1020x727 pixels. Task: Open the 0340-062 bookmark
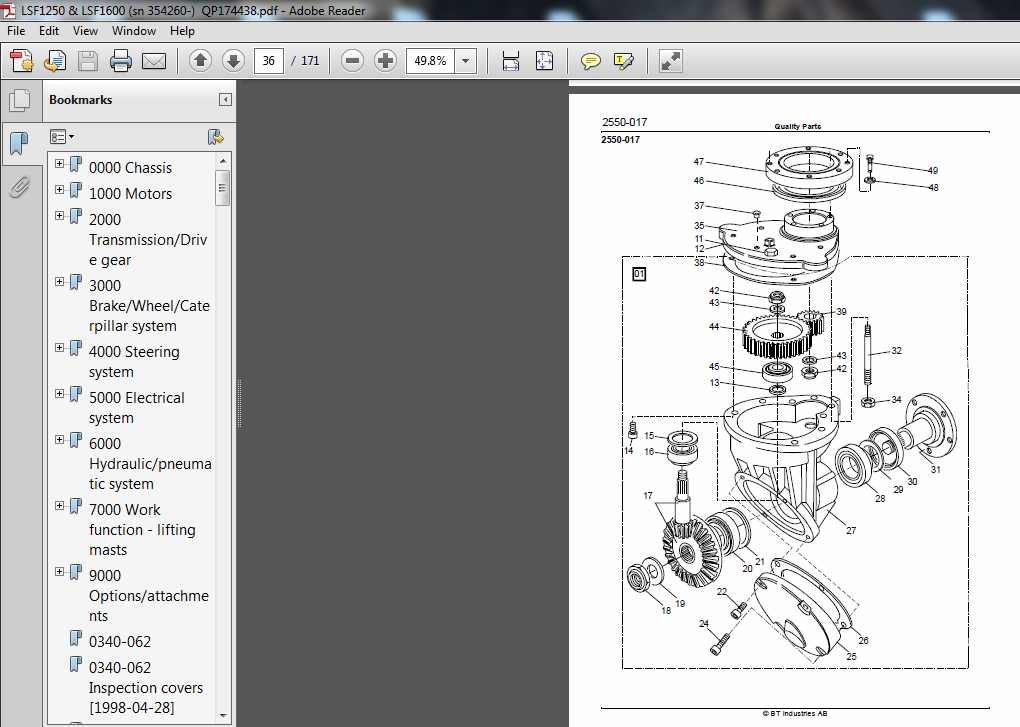pyautogui.click(x=120, y=642)
